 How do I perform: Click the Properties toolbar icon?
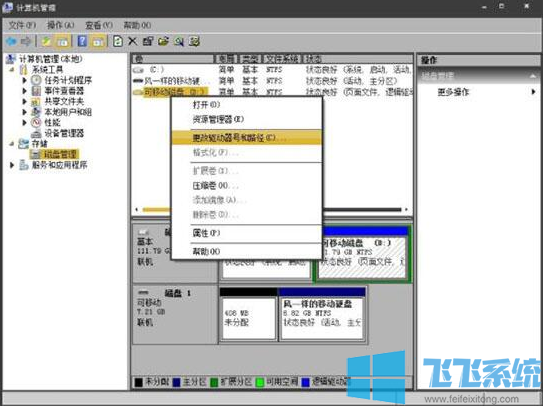pyautogui.click(x=148, y=41)
